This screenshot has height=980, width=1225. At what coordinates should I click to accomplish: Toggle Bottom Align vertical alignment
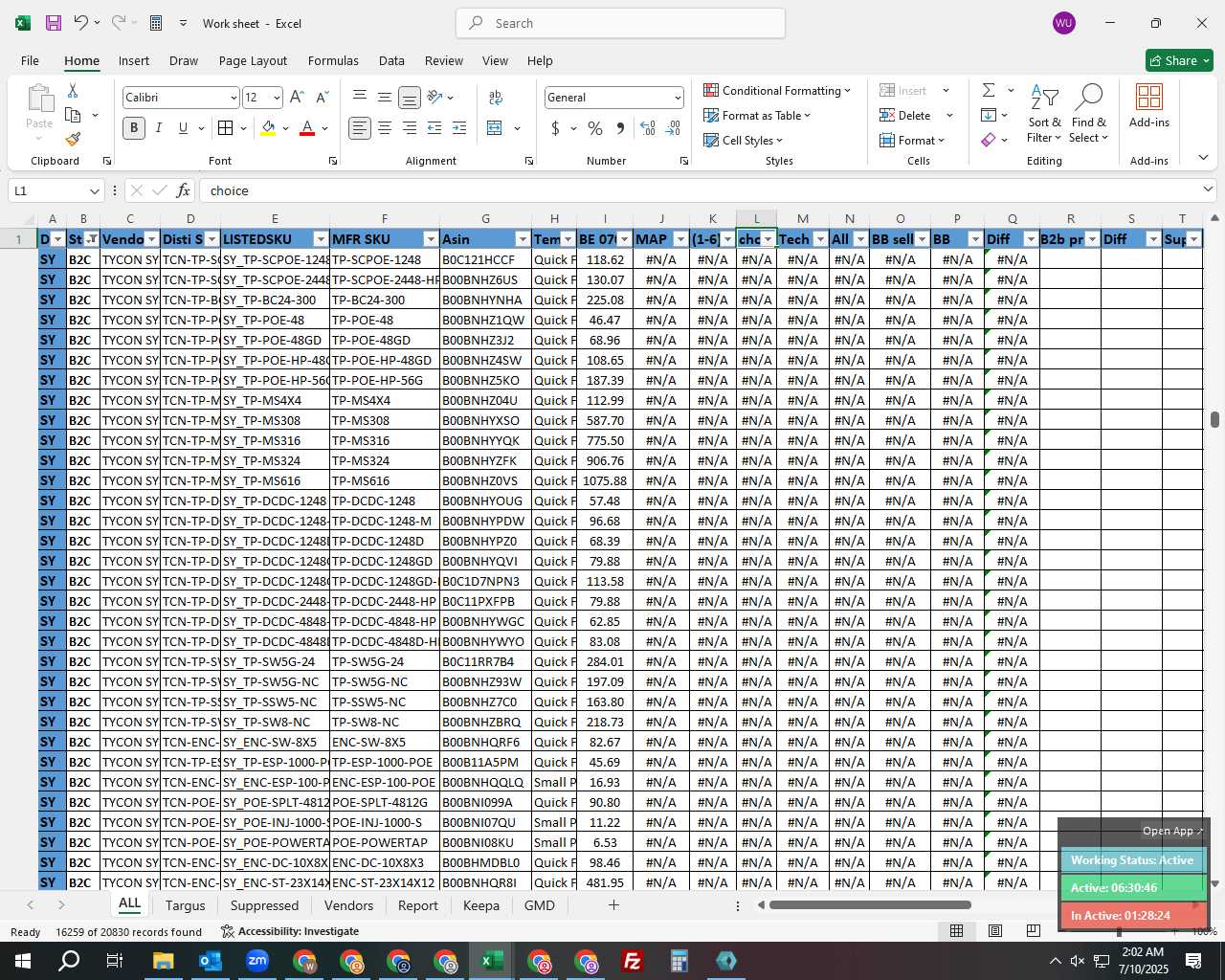[410, 98]
